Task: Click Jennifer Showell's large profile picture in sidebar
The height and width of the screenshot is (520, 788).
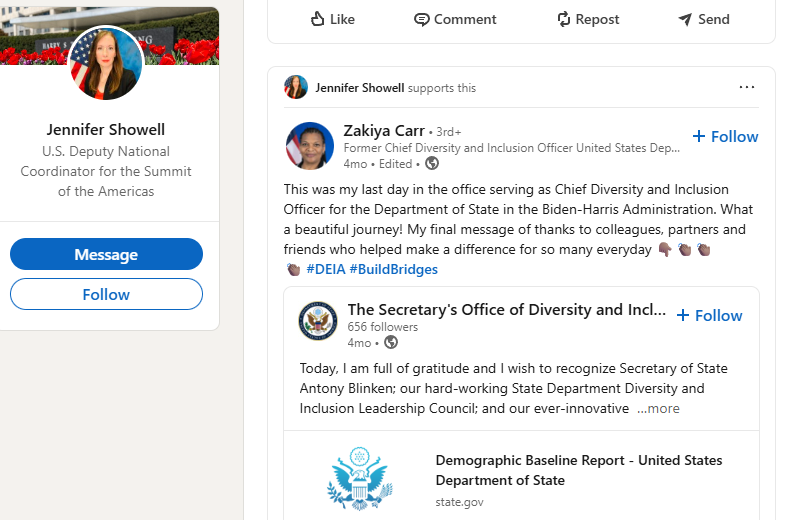Action: point(106,63)
